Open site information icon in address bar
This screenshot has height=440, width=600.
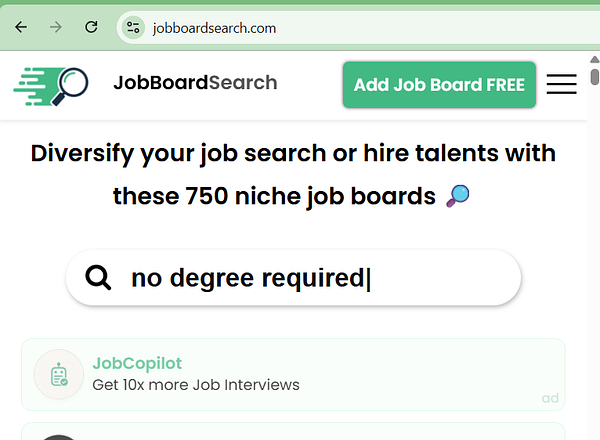click(133, 28)
